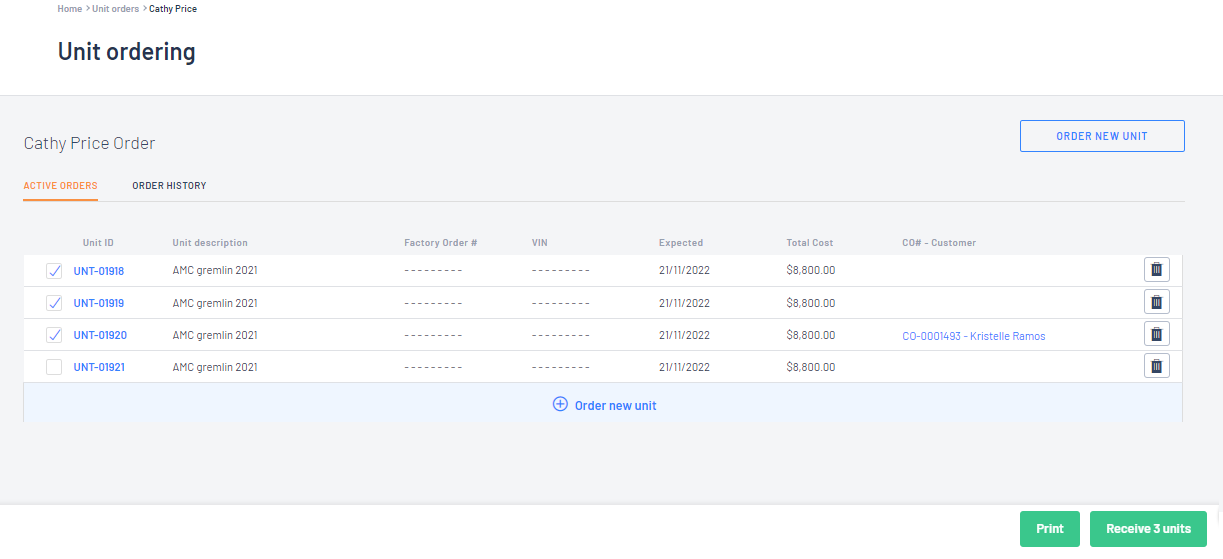Click the ORDER NEW UNIT button
This screenshot has height=559, width=1223.
1102,136
